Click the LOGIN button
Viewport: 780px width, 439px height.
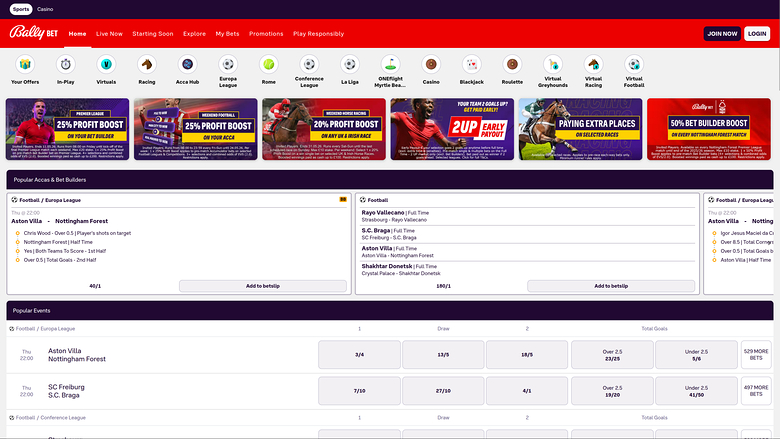[x=757, y=33]
